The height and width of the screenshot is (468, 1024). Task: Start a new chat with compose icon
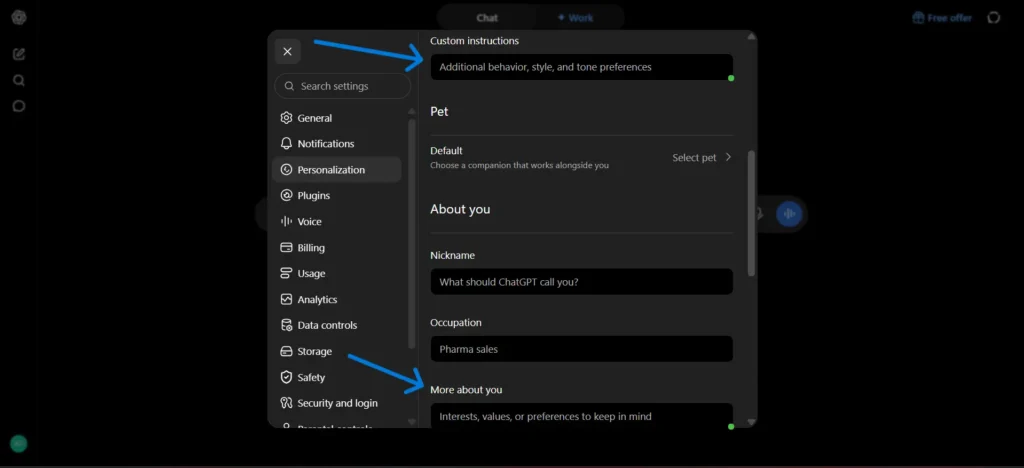tap(19, 54)
